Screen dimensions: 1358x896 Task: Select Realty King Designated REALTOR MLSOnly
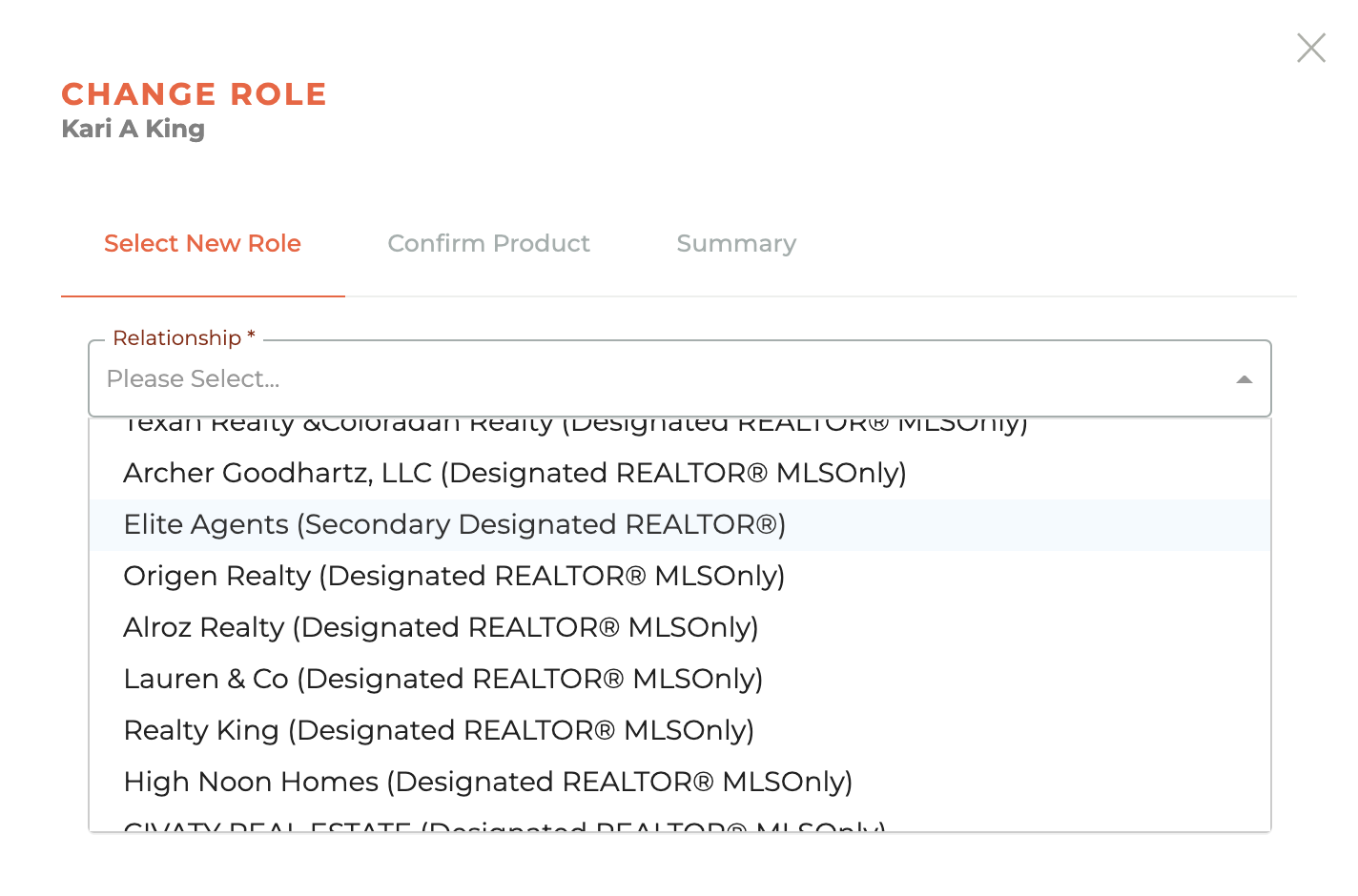pos(439,730)
